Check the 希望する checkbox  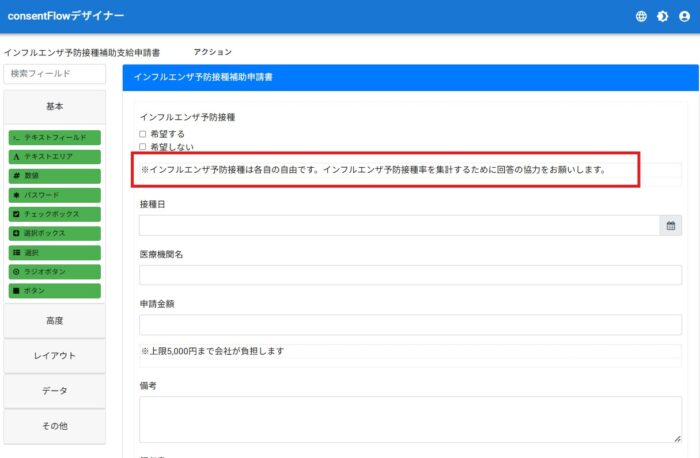(142, 134)
